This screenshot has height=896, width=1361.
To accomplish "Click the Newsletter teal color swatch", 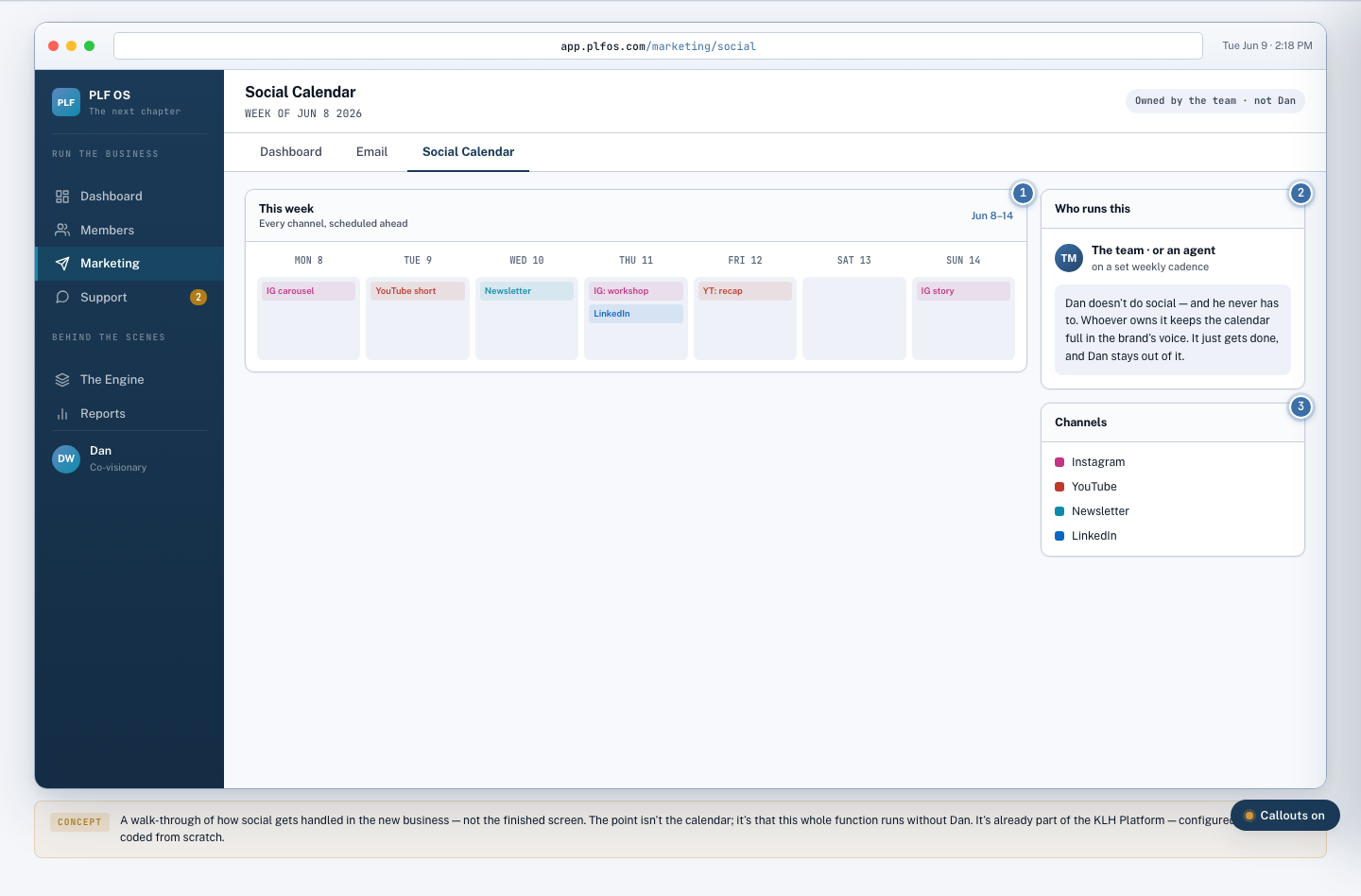I will click(1060, 511).
